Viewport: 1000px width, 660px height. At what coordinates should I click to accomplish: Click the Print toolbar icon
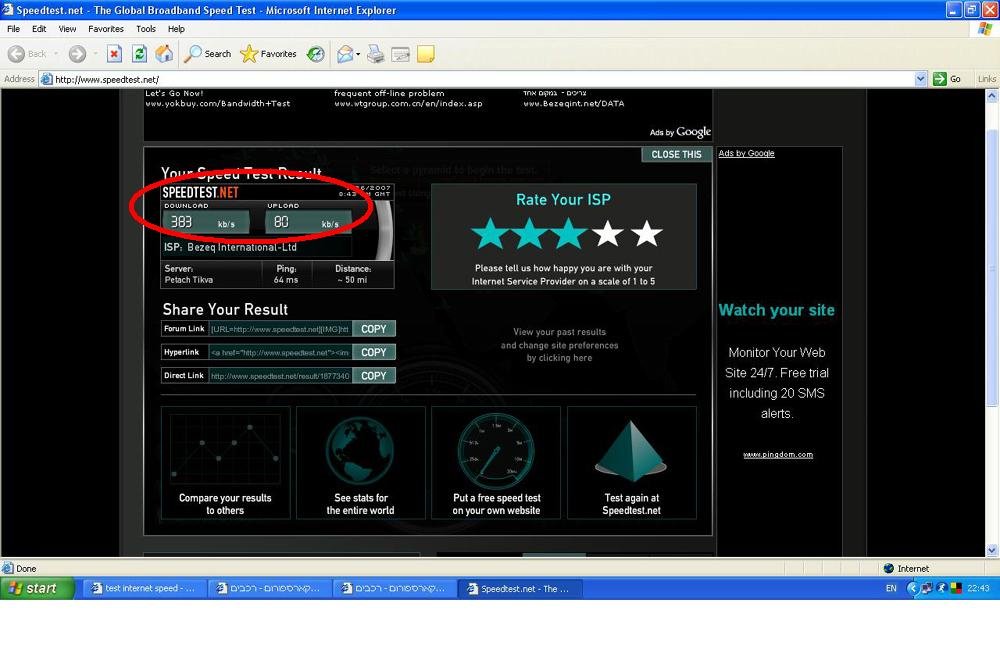pos(376,54)
